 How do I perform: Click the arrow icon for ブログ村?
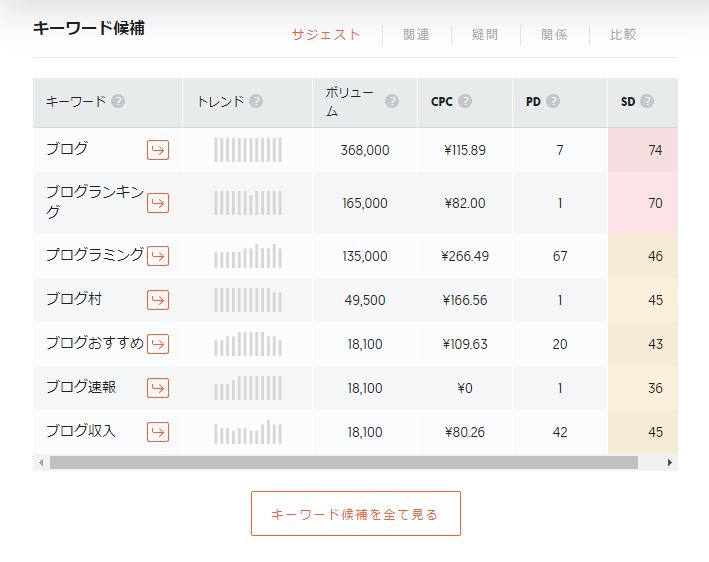pos(158,300)
